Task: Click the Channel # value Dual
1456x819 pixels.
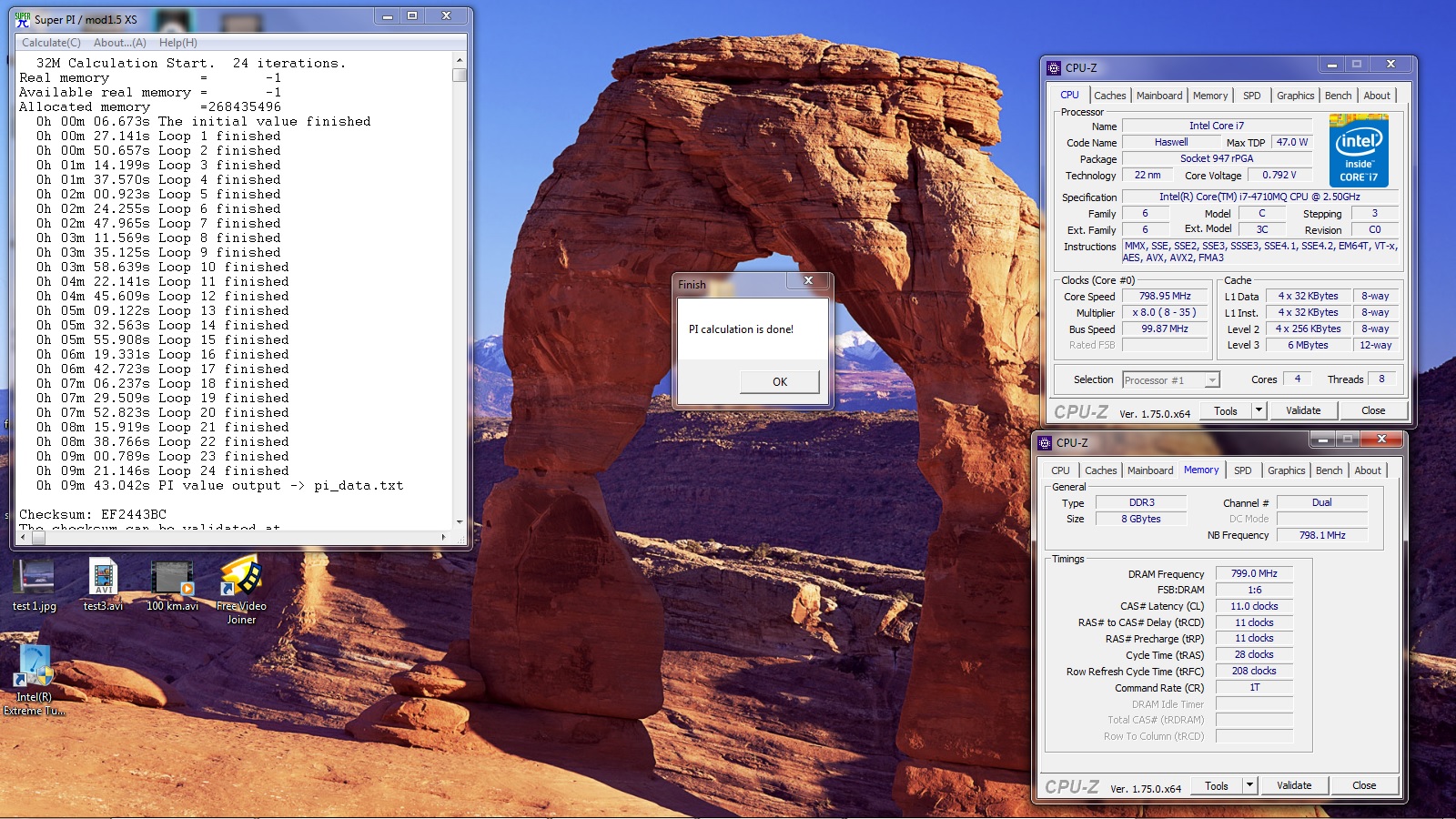Action: tap(1321, 502)
